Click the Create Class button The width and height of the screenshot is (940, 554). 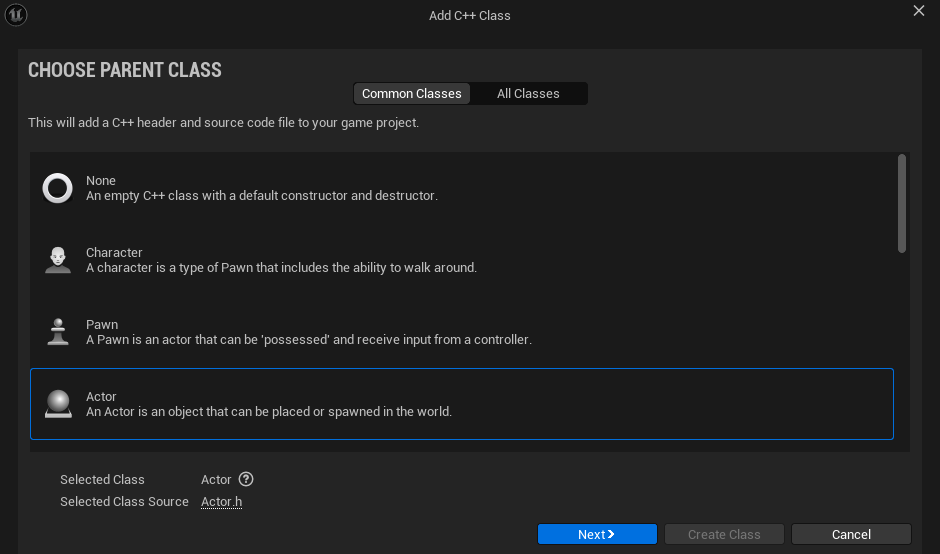(x=724, y=534)
